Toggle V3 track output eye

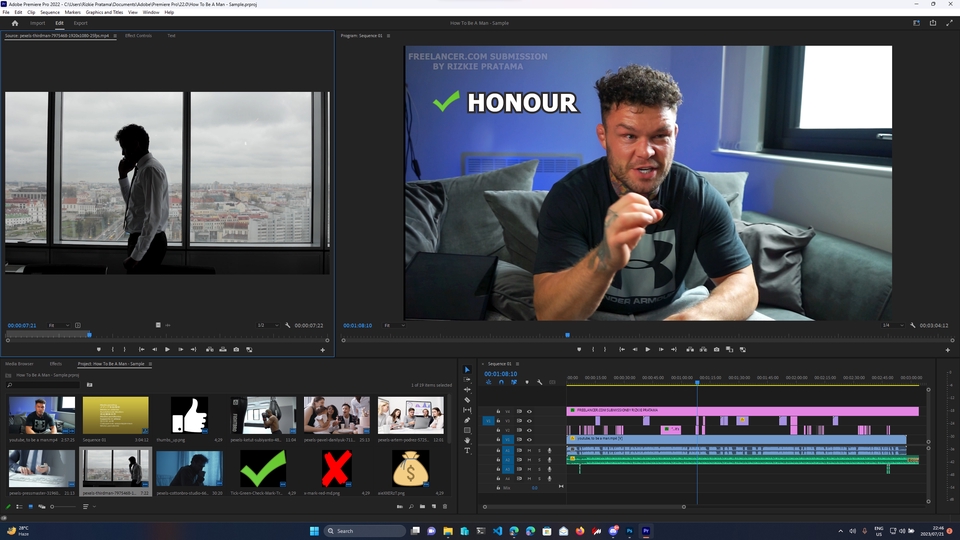[530, 421]
